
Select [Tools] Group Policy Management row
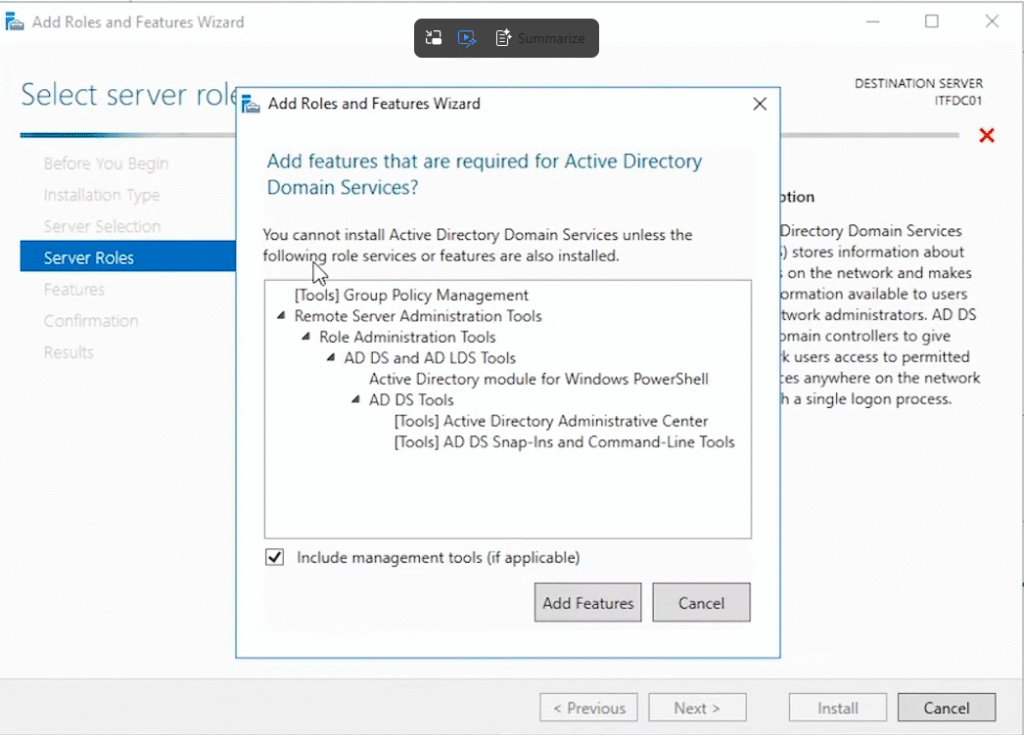coord(411,295)
